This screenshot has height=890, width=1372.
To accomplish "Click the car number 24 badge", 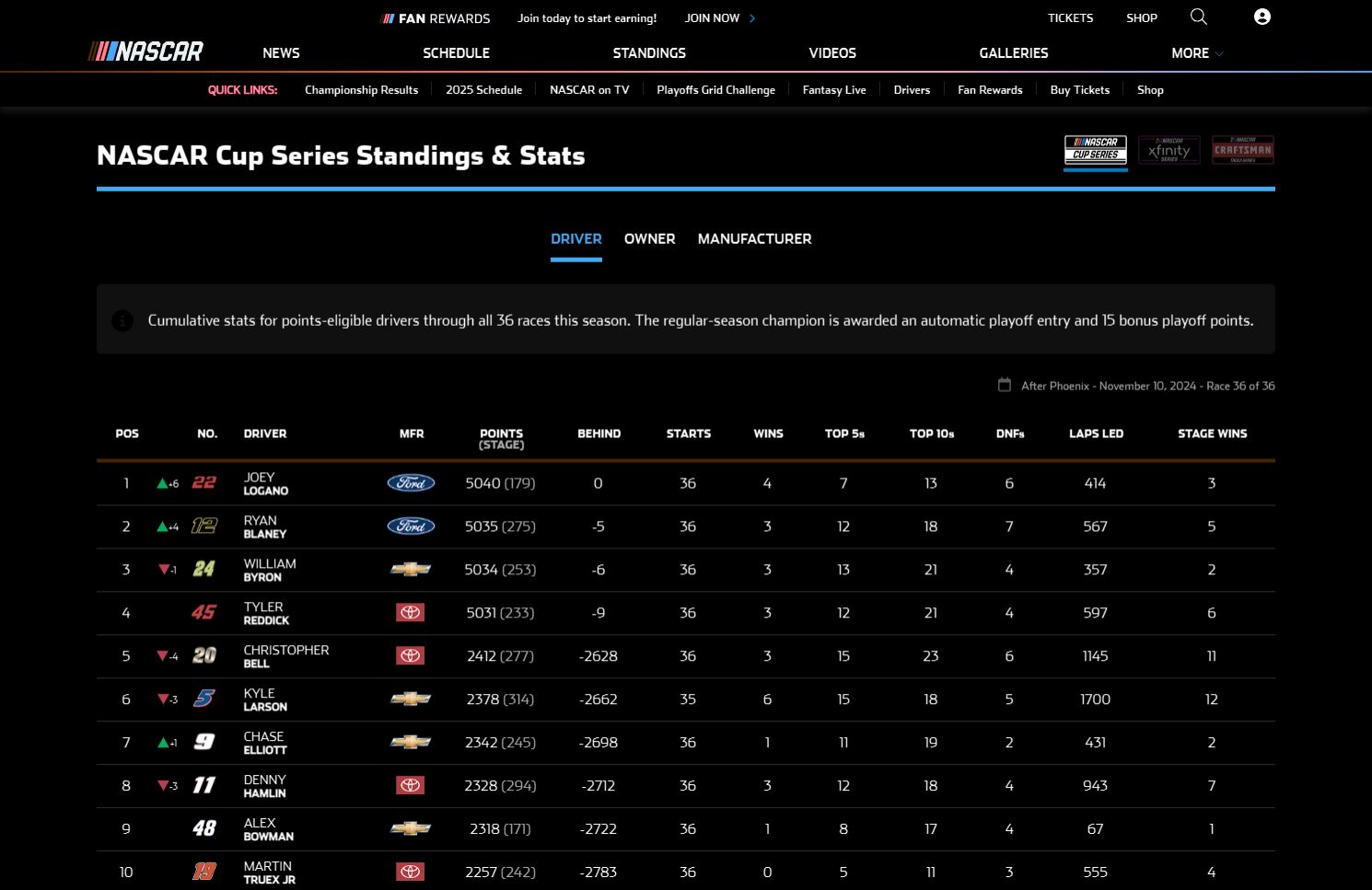I will pyautogui.click(x=204, y=569).
